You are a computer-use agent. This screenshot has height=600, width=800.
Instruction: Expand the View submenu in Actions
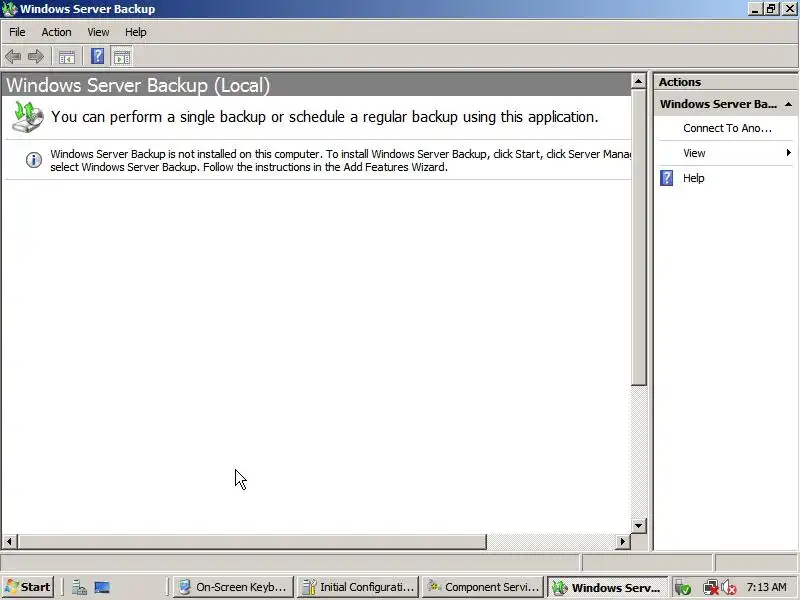(727, 153)
